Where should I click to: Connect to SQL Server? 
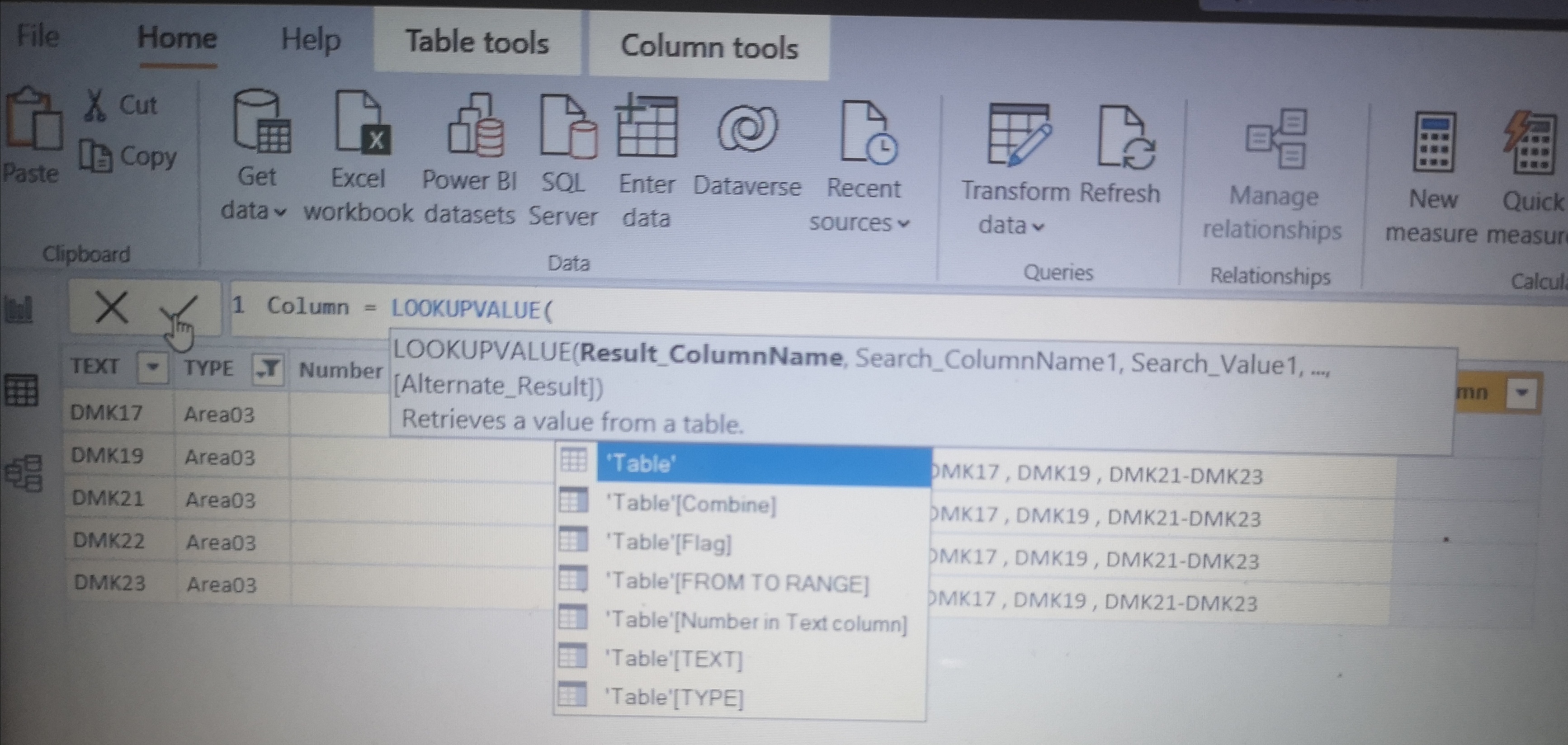pyautogui.click(x=564, y=160)
